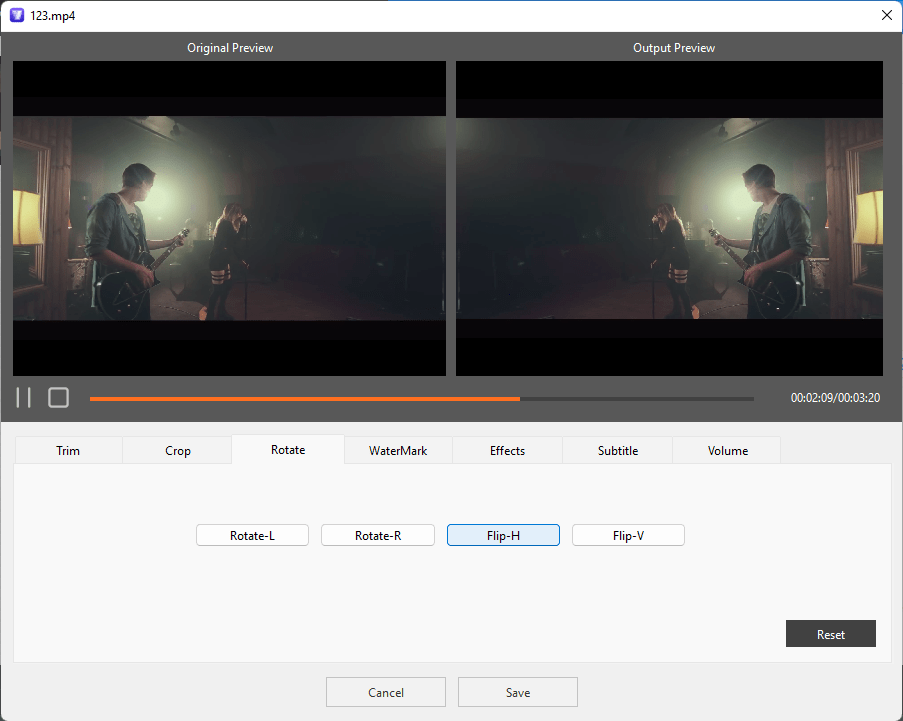Select the Rotate tab
The width and height of the screenshot is (903, 721).
pos(288,449)
